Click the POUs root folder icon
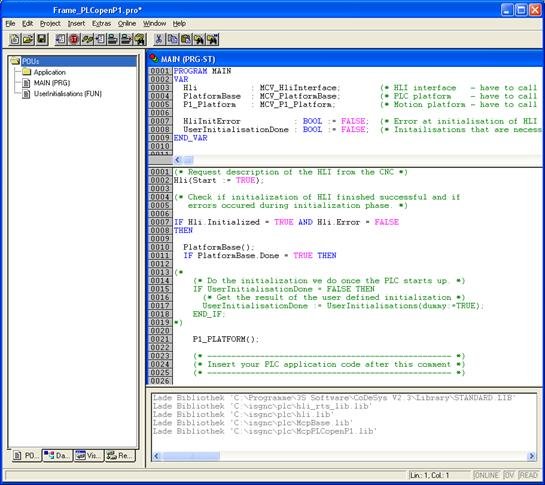Screen dimensions: 545x485 click(15, 61)
